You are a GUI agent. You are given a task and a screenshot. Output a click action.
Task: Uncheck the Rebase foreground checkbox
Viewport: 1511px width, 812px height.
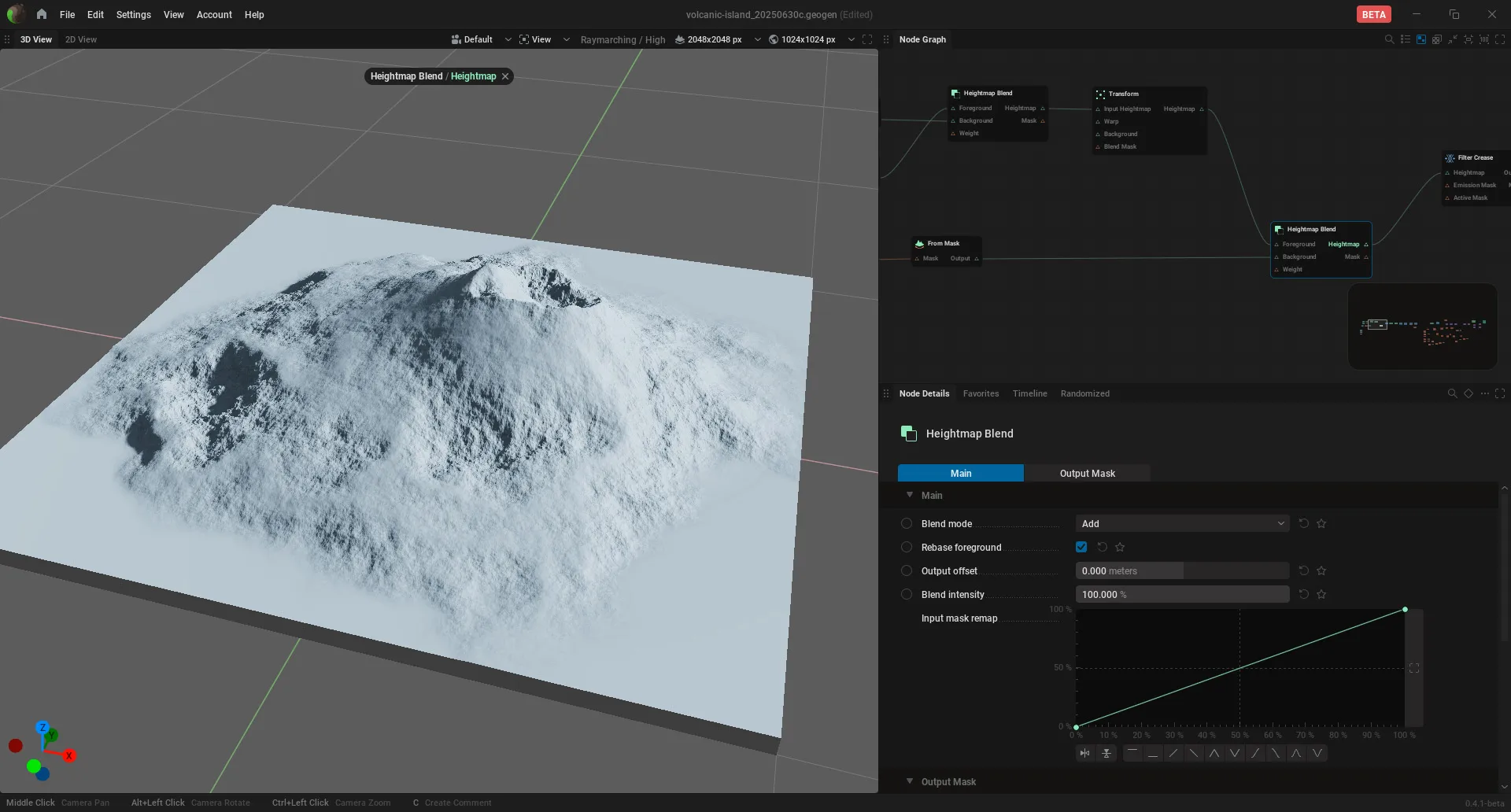point(1081,548)
